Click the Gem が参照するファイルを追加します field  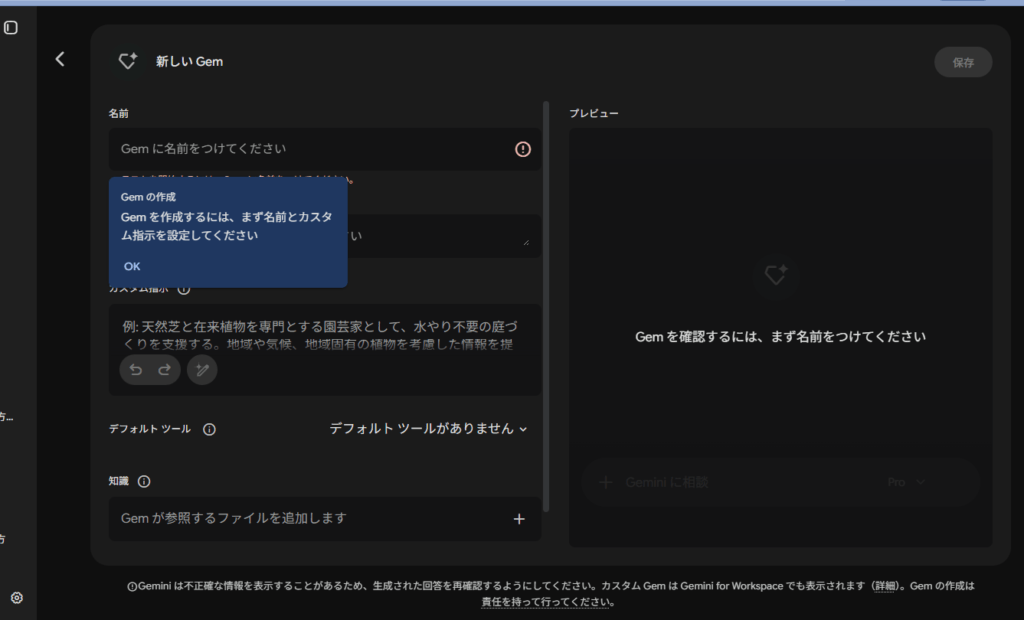(325, 519)
